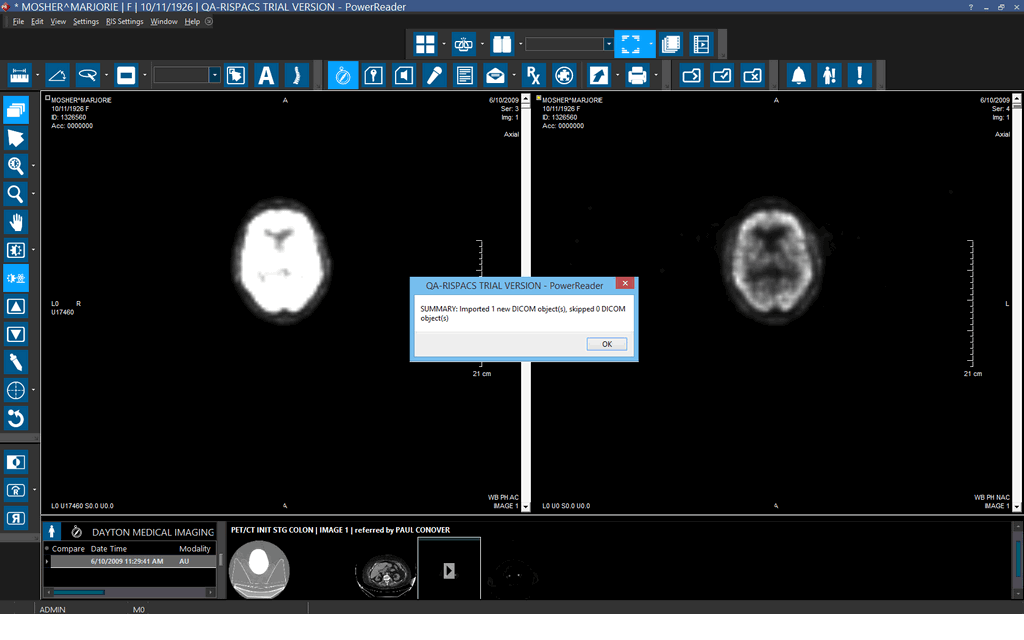
Task: Click the Rx prescription icon
Action: point(534,75)
